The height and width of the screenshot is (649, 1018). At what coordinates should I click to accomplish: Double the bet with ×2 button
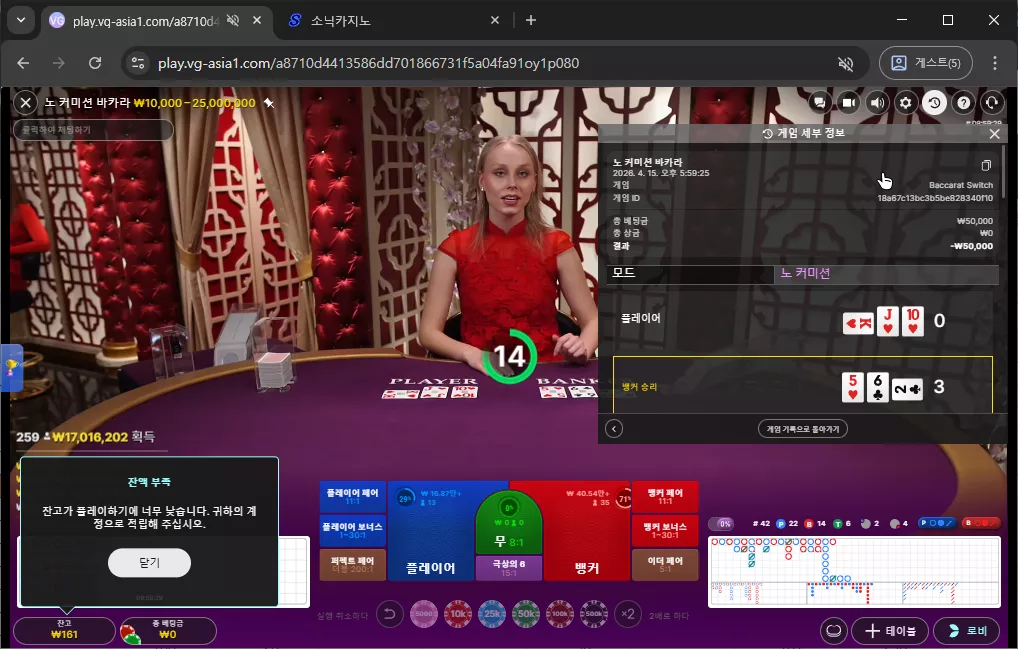point(628,614)
